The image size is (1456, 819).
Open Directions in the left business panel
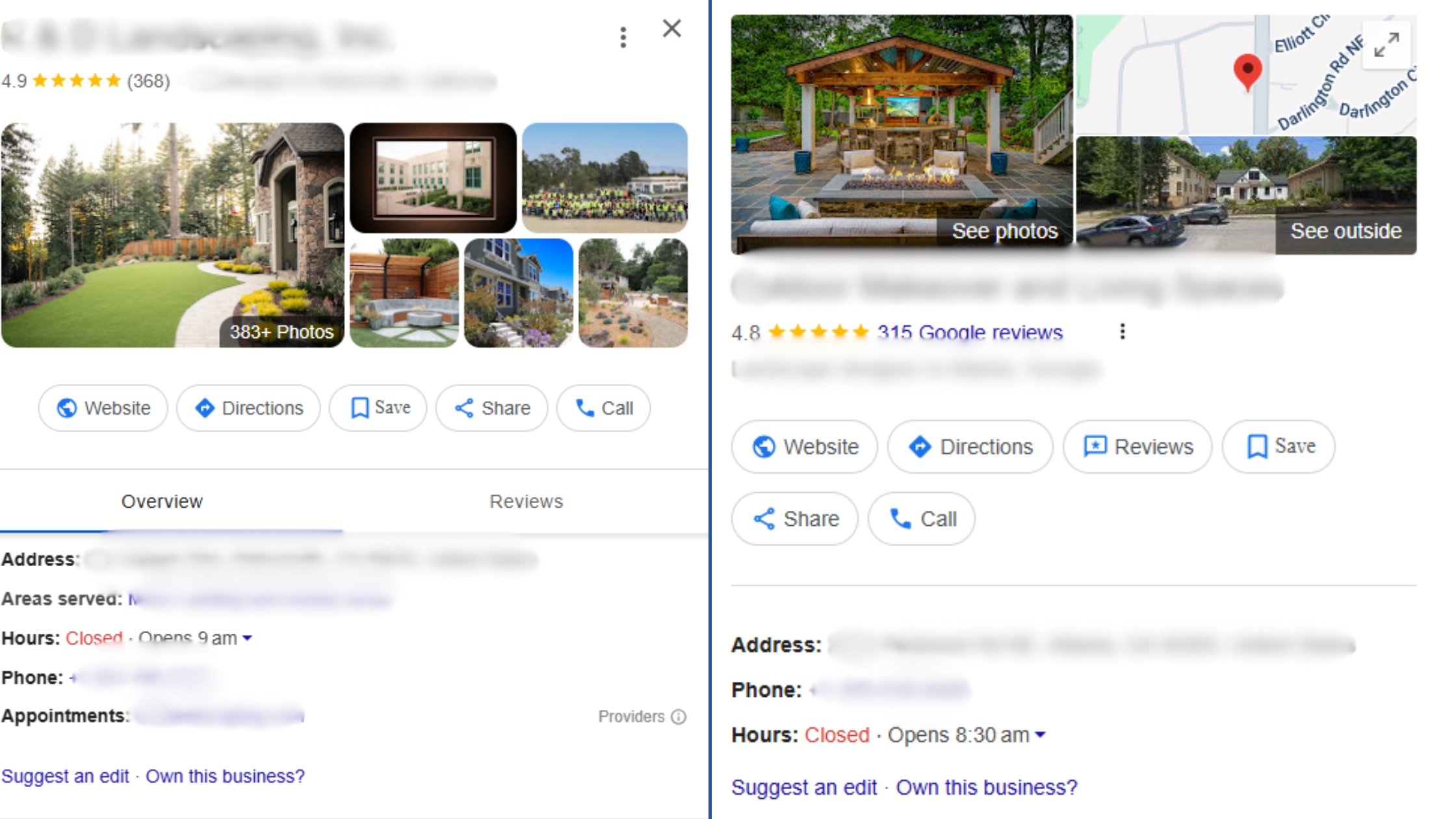[248, 408]
